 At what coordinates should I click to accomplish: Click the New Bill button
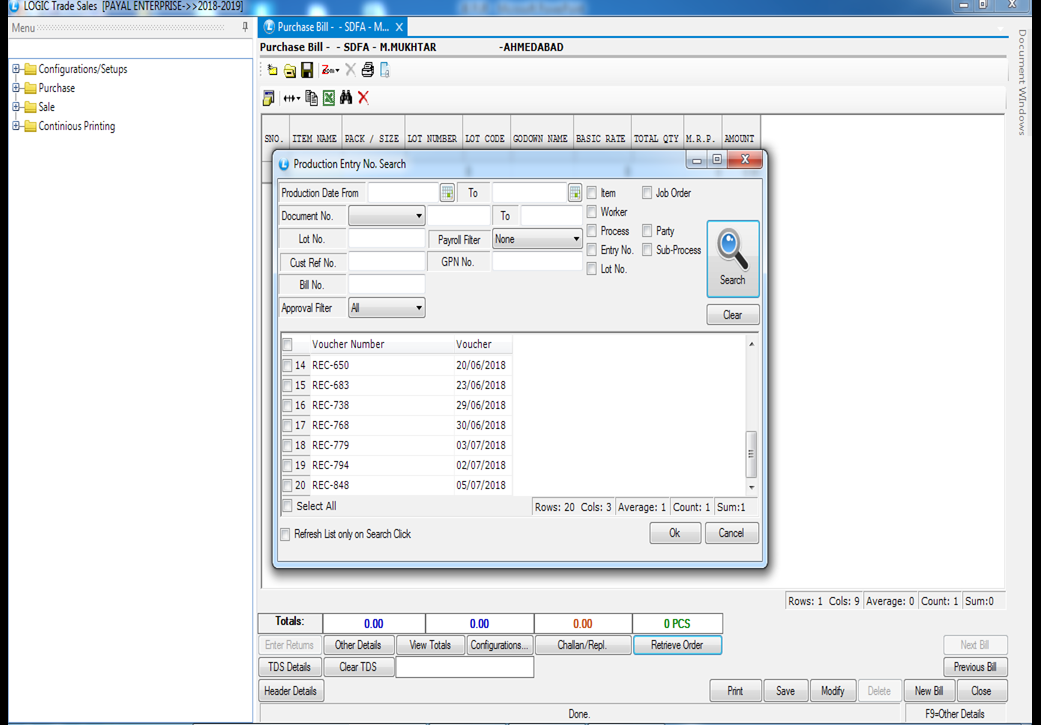[x=929, y=691]
